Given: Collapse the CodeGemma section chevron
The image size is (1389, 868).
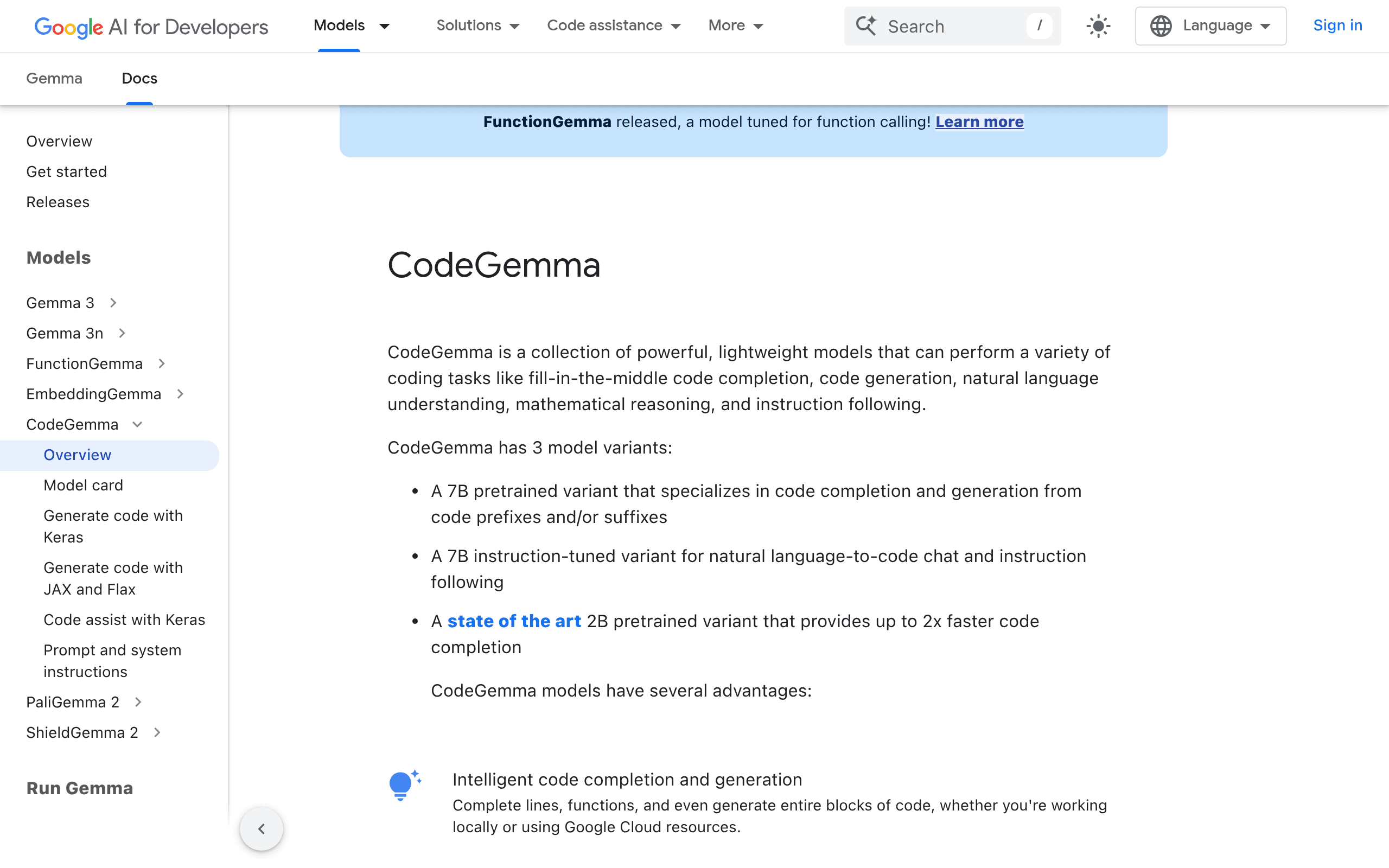Looking at the screenshot, I should click(137, 424).
